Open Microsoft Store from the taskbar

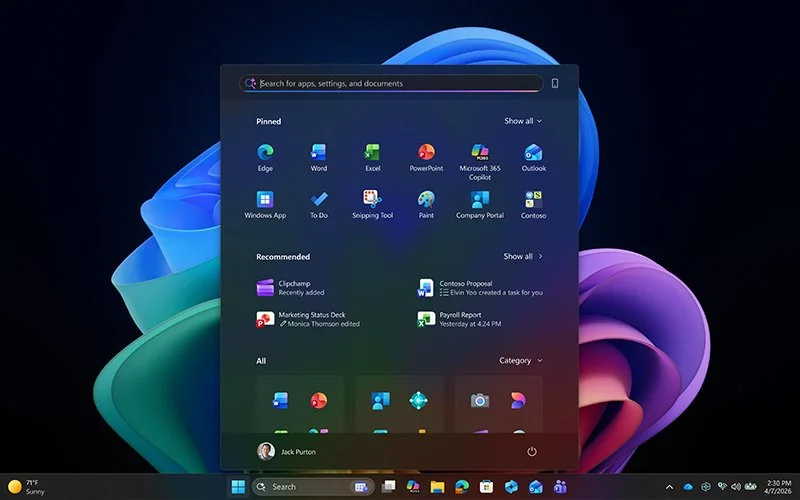486,487
